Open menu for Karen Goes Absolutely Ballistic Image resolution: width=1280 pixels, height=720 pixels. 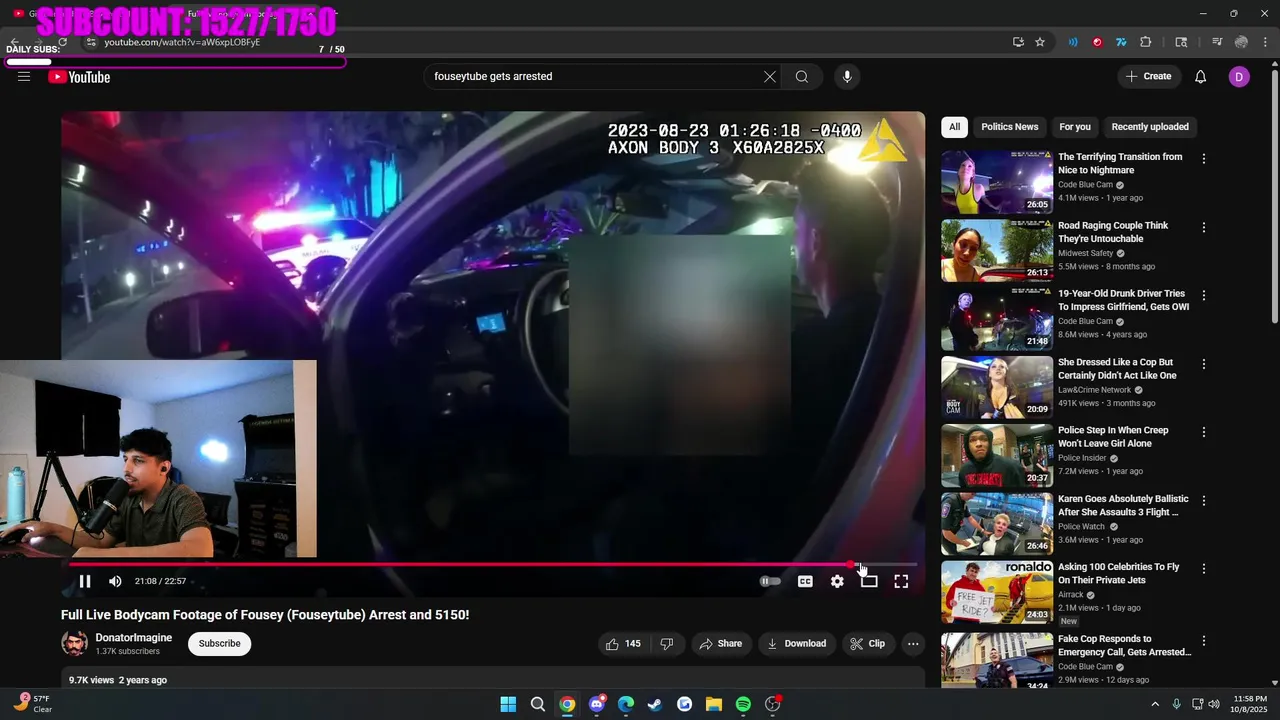click(1204, 500)
